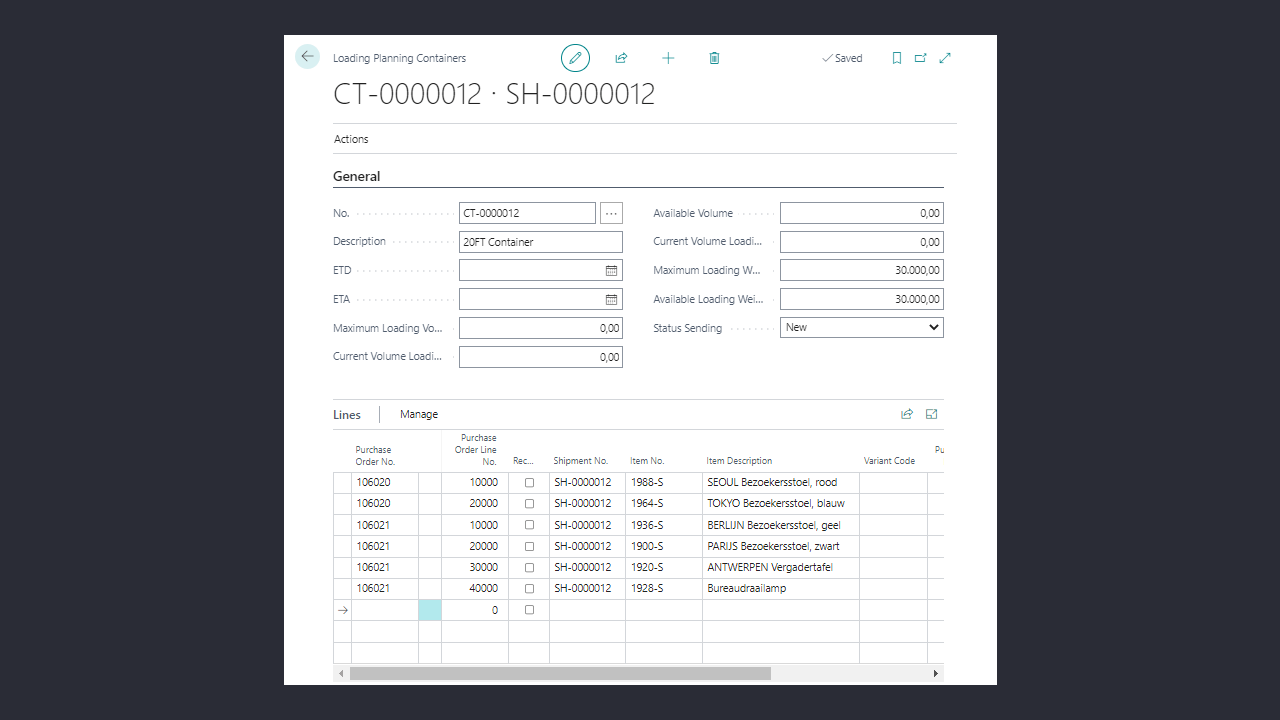The width and height of the screenshot is (1280, 720).
Task: Check the box in BERLIJN Bezoekersstoel row
Action: click(x=529, y=525)
